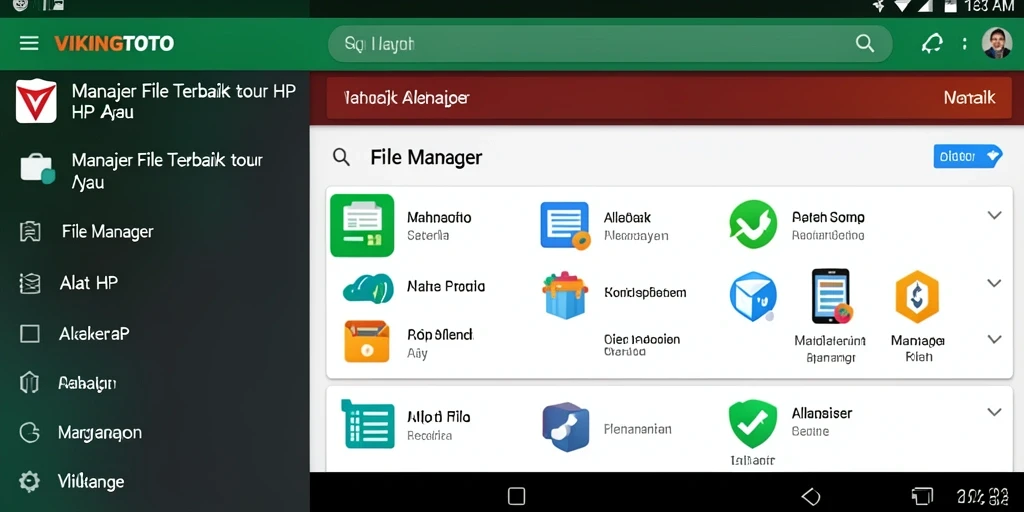Viewport: 1024px width, 512px height.
Task: Open the blue cube box app icon
Action: (753, 295)
